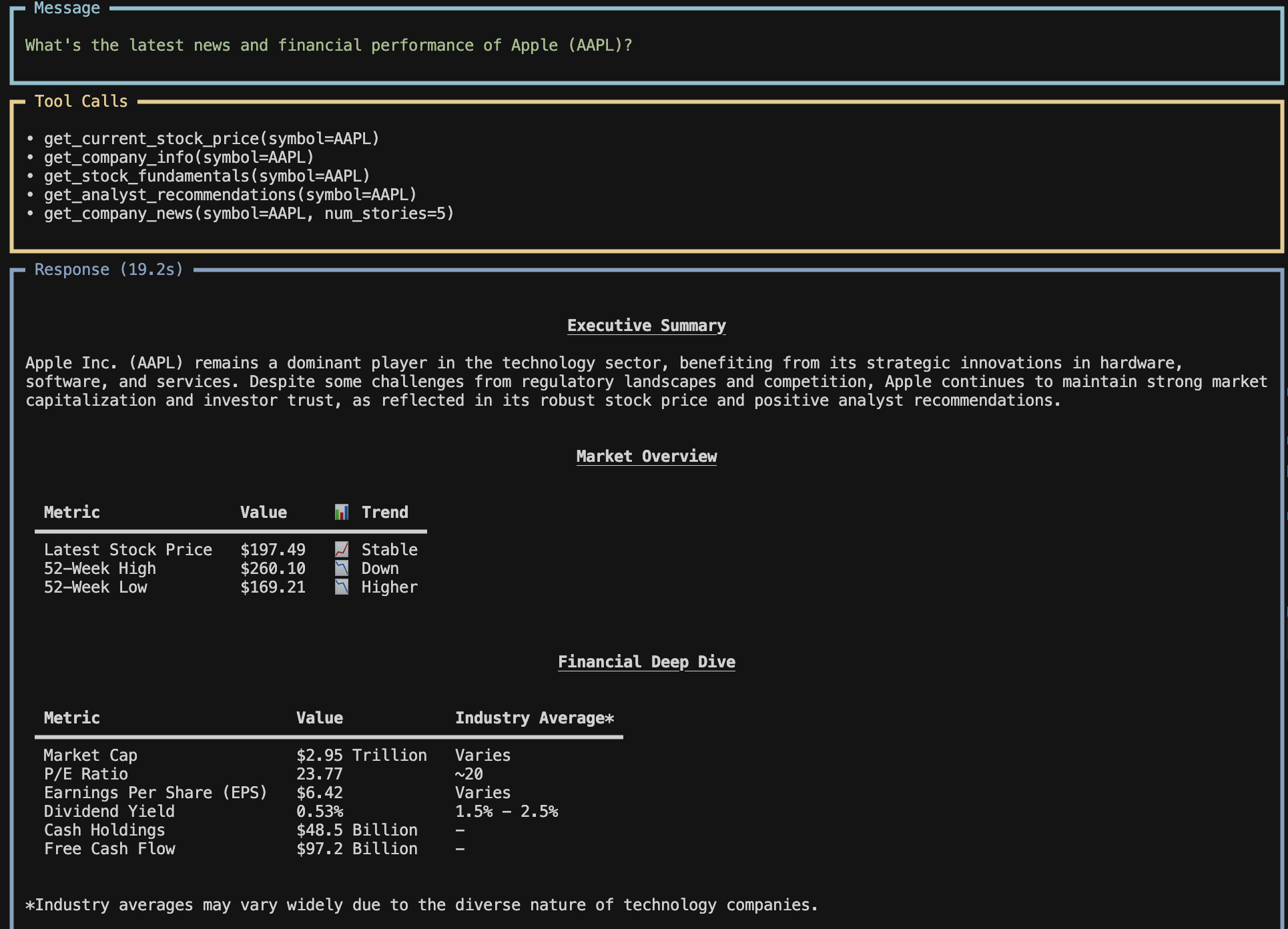Click the ~20 industry average value

[x=469, y=774]
